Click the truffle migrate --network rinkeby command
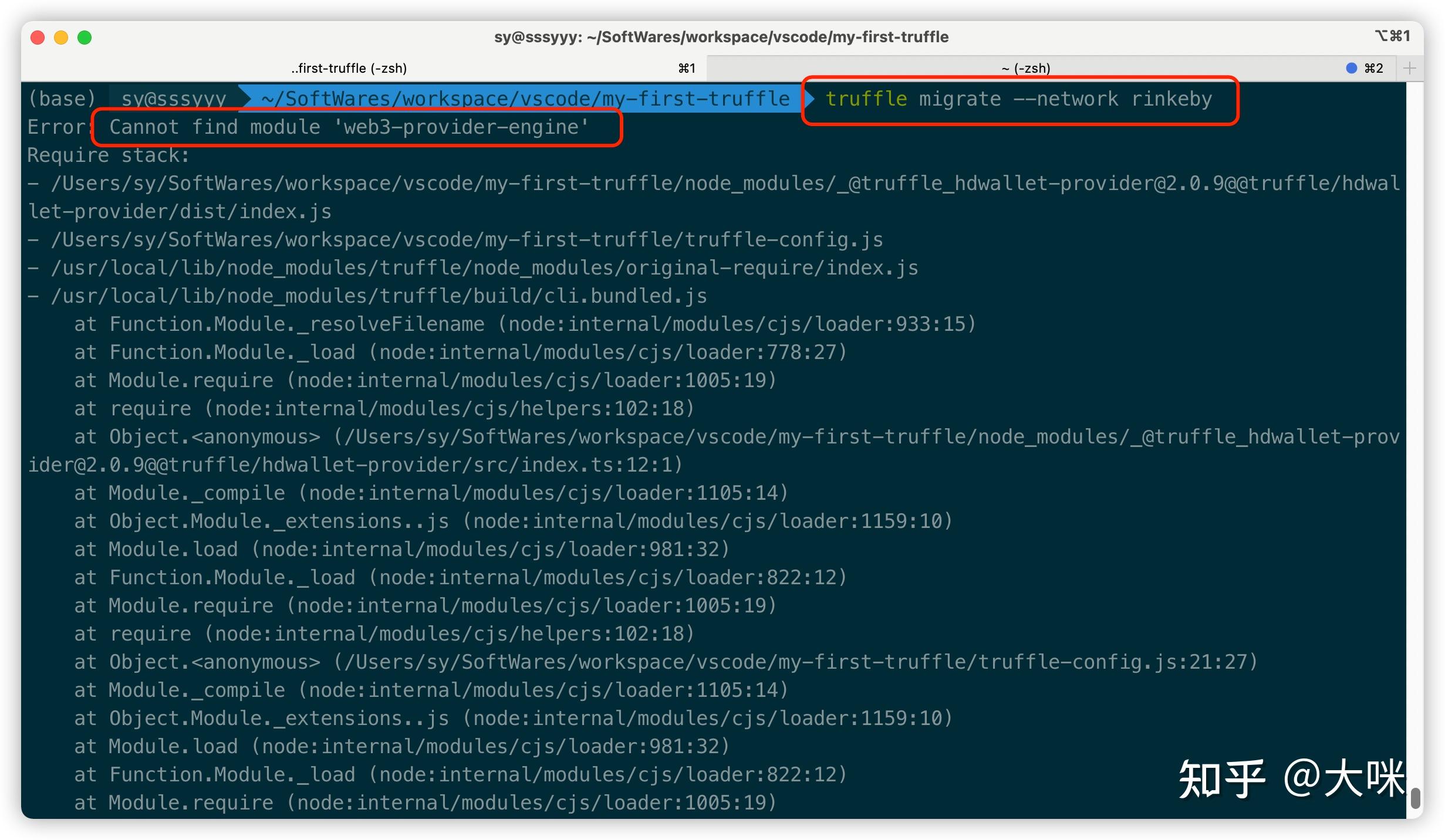Viewport: 1445px width, 840px height. [x=1018, y=99]
